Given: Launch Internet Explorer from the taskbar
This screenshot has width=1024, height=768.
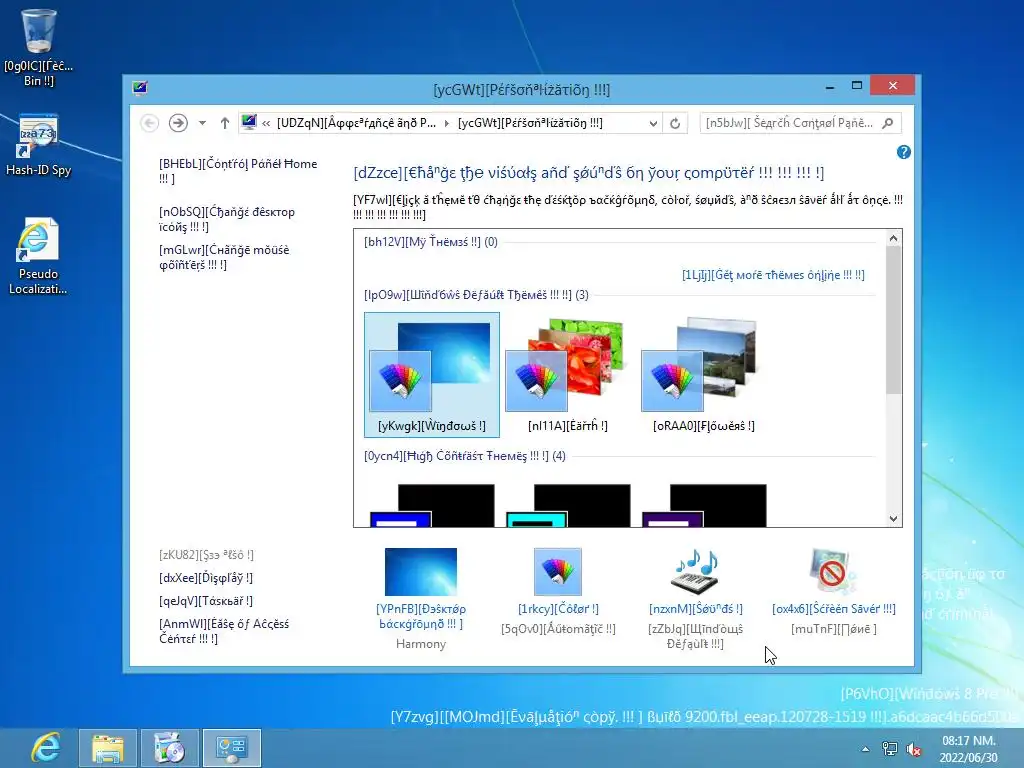Looking at the screenshot, I should pyautogui.click(x=45, y=748).
